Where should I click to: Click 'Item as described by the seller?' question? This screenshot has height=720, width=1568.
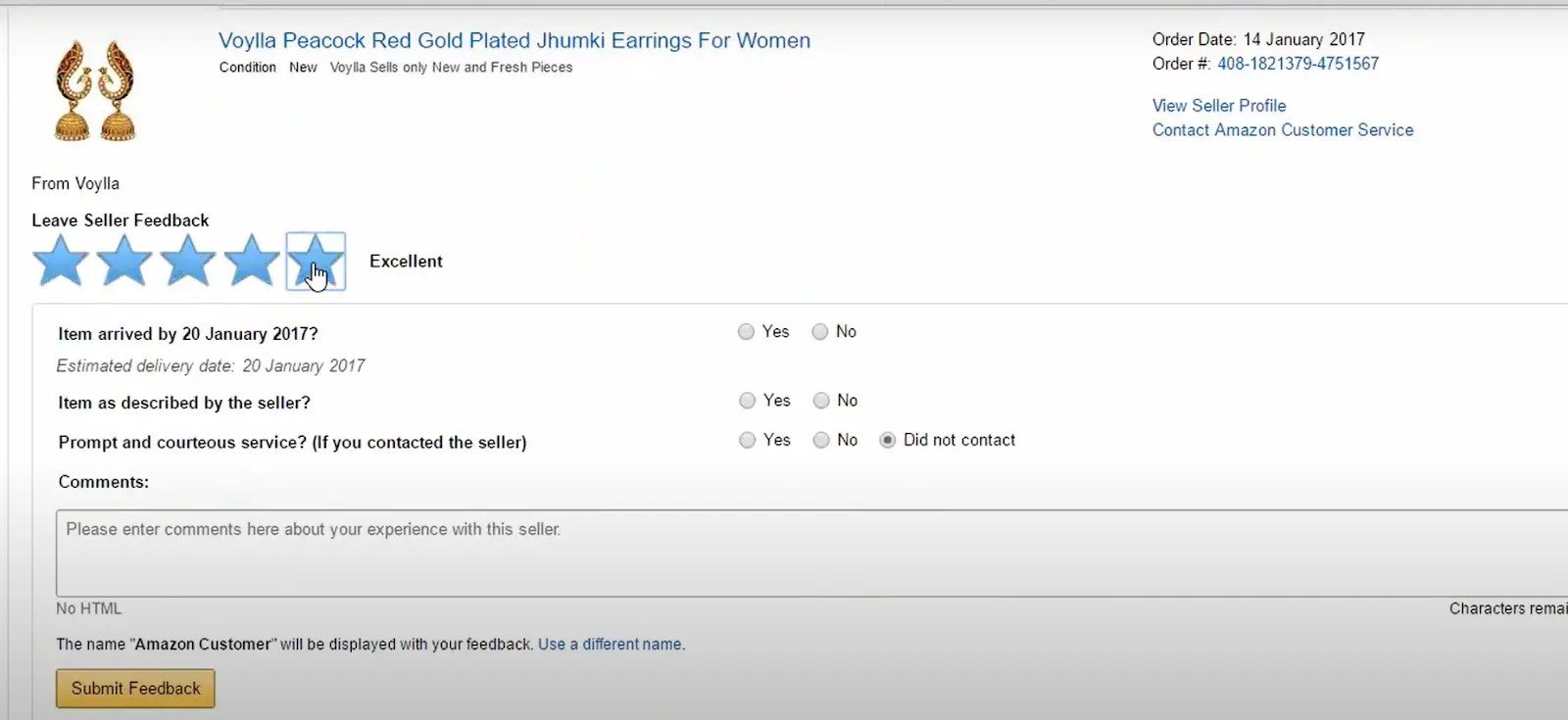point(184,403)
